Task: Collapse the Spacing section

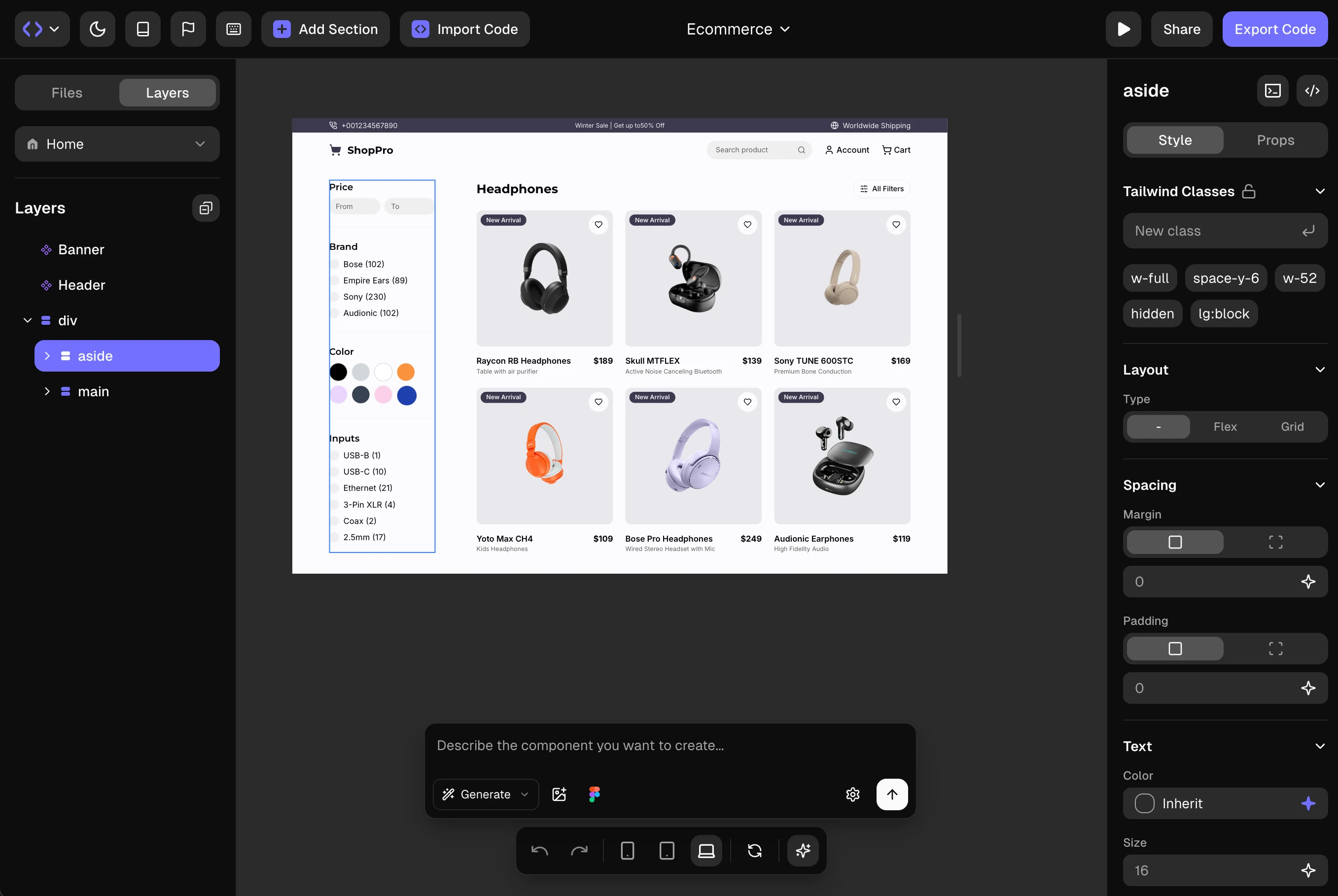Action: (x=1320, y=485)
